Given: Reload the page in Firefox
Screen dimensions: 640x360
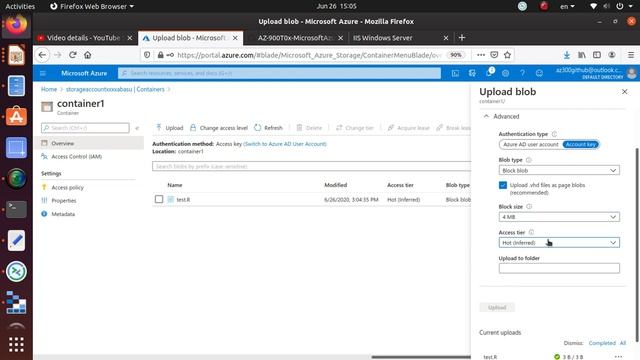Looking at the screenshot, I should tap(73, 55).
